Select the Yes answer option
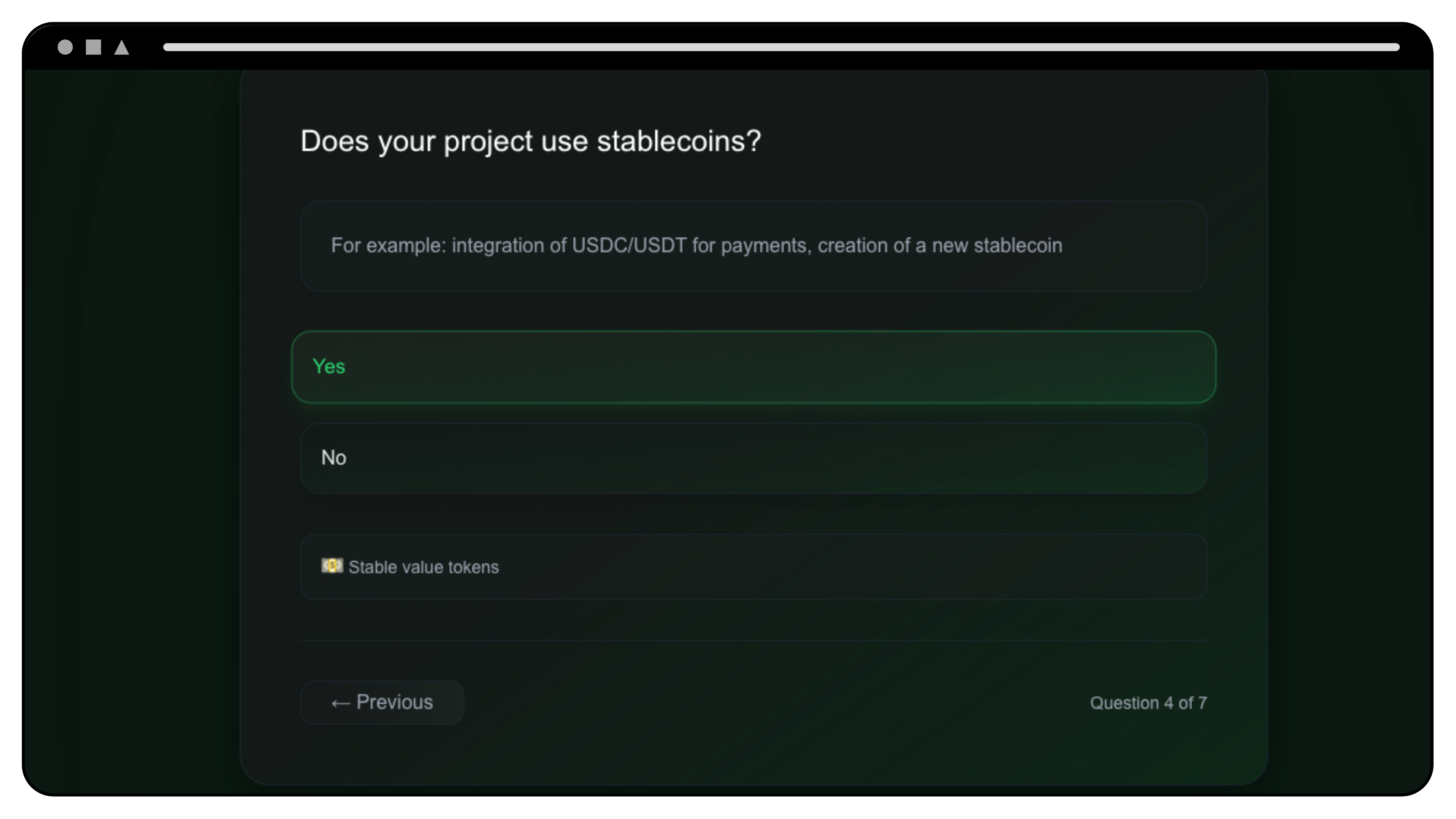The height and width of the screenshot is (819, 1456). pos(753,367)
